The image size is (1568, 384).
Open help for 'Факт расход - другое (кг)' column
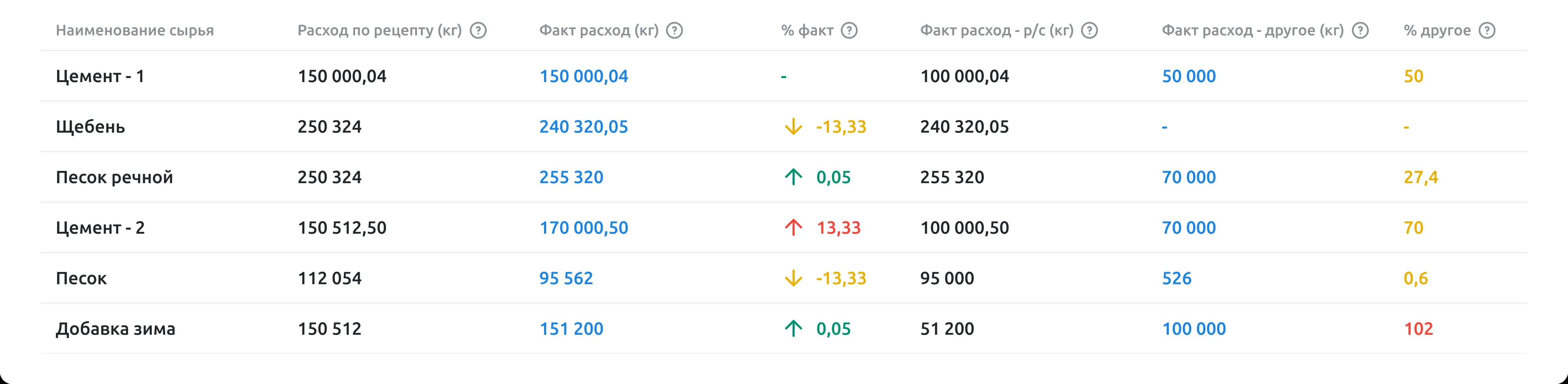pyautogui.click(x=1361, y=30)
